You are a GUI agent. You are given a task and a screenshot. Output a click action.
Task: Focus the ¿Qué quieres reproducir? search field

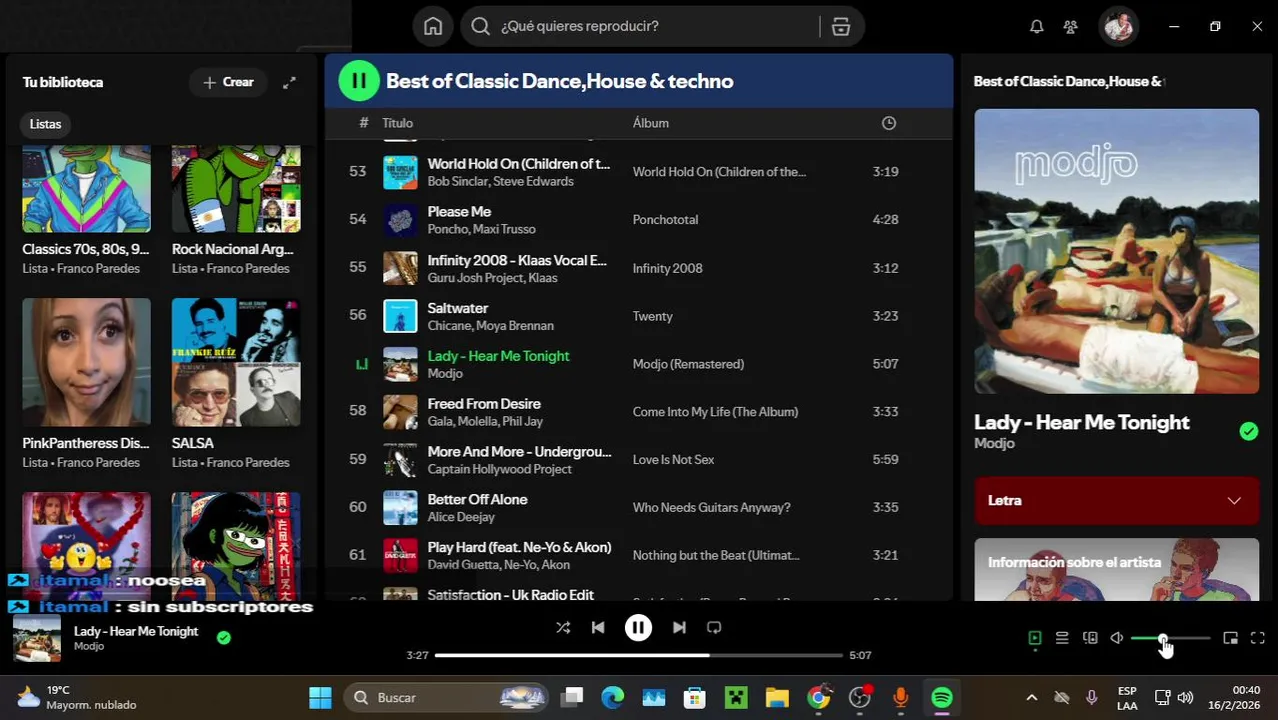click(640, 27)
